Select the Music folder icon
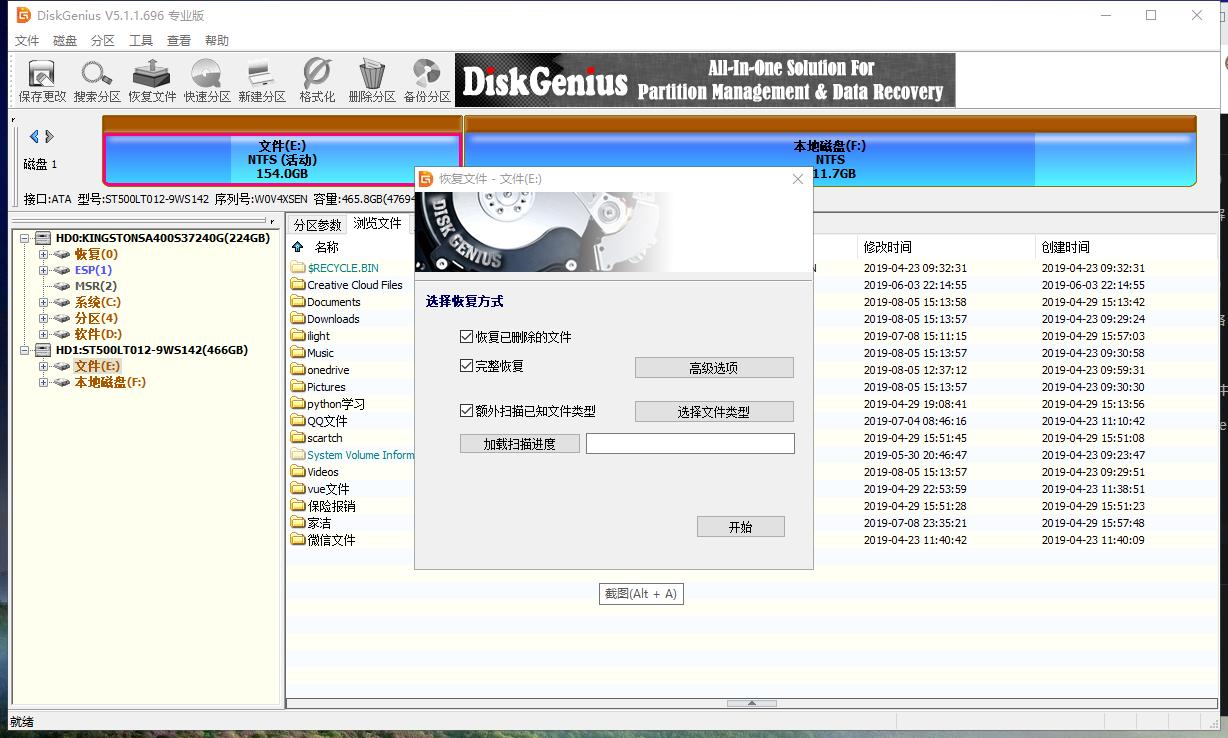Screen dimensions: 1228x738 (298, 353)
